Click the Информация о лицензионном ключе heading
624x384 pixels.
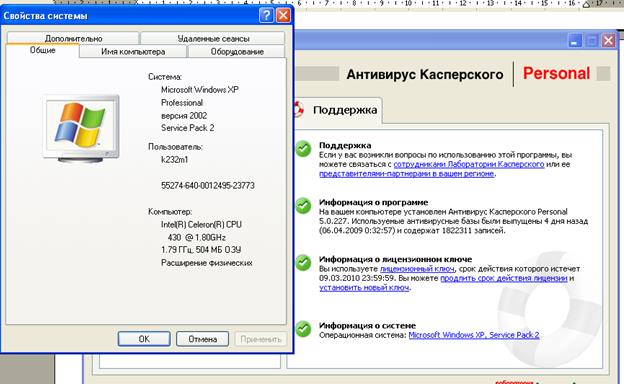[x=396, y=259]
